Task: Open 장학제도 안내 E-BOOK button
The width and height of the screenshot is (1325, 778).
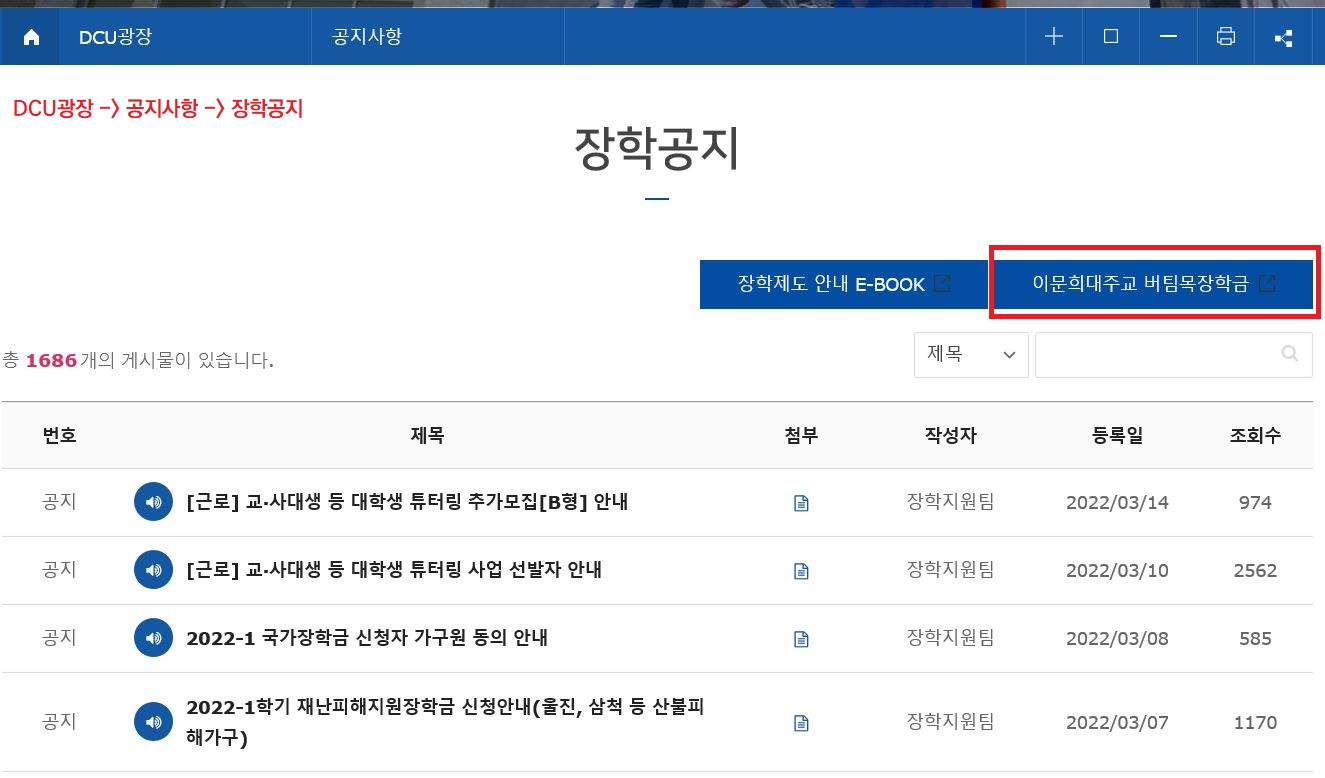Action: (843, 285)
